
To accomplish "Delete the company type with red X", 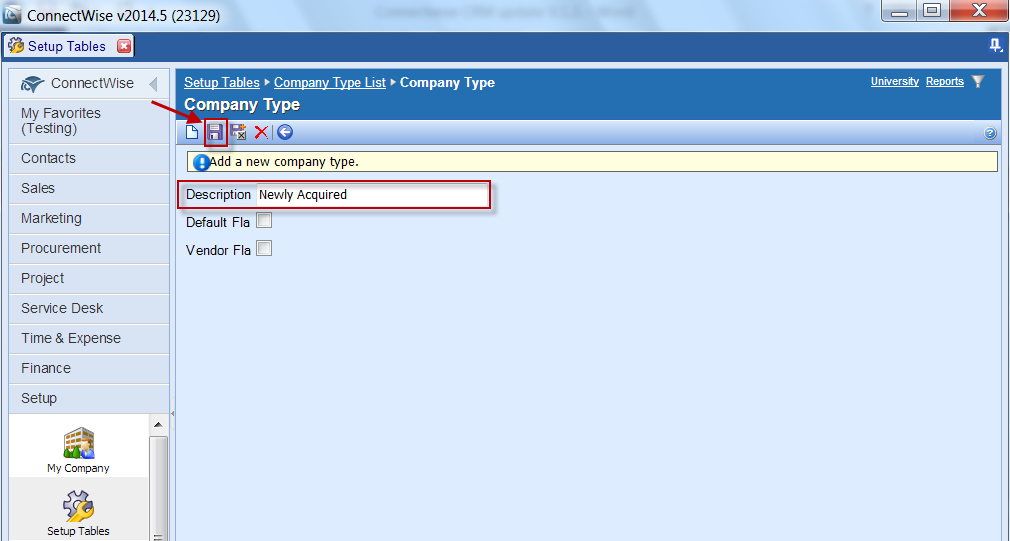I will (261, 132).
